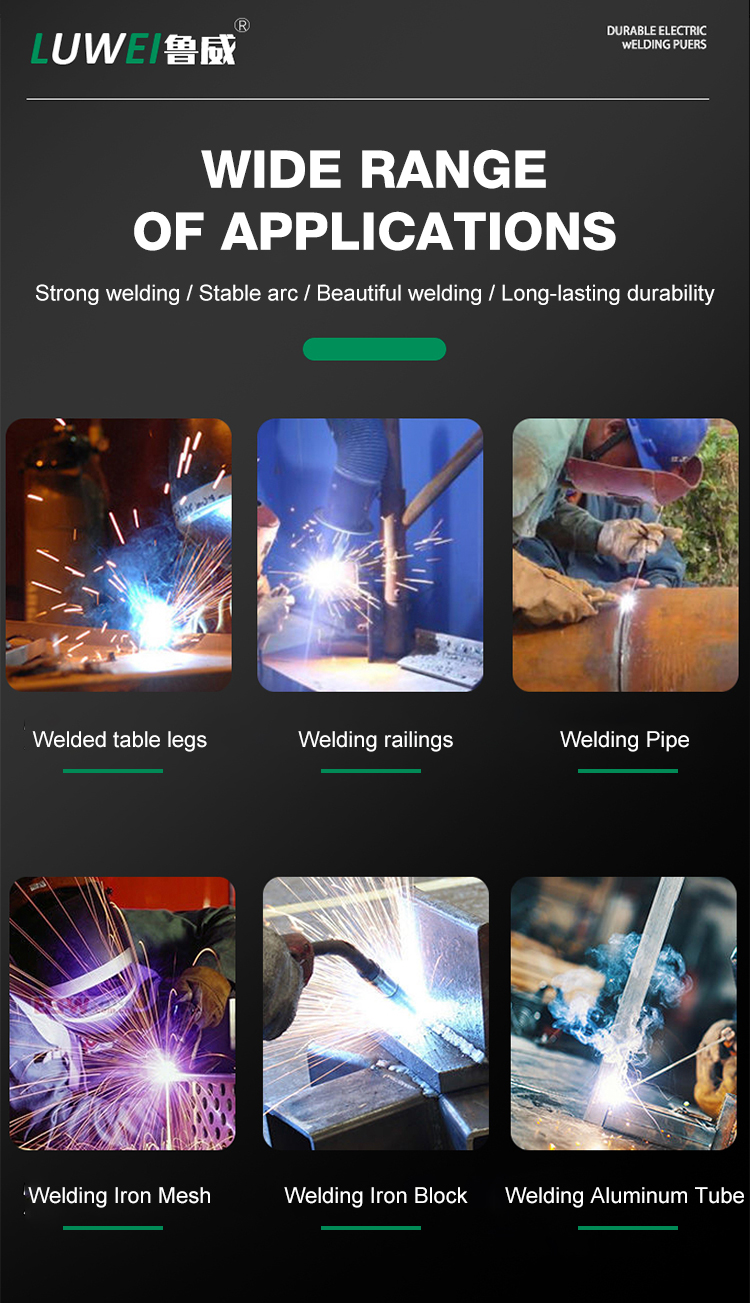Click the Welded table legs caption
Image resolution: width=750 pixels, height=1303 pixels.
(120, 740)
